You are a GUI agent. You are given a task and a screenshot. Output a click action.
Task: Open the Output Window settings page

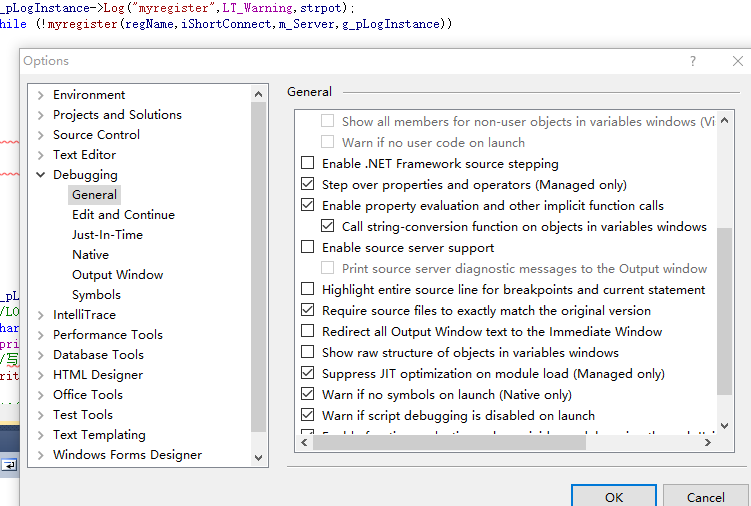tap(117, 275)
